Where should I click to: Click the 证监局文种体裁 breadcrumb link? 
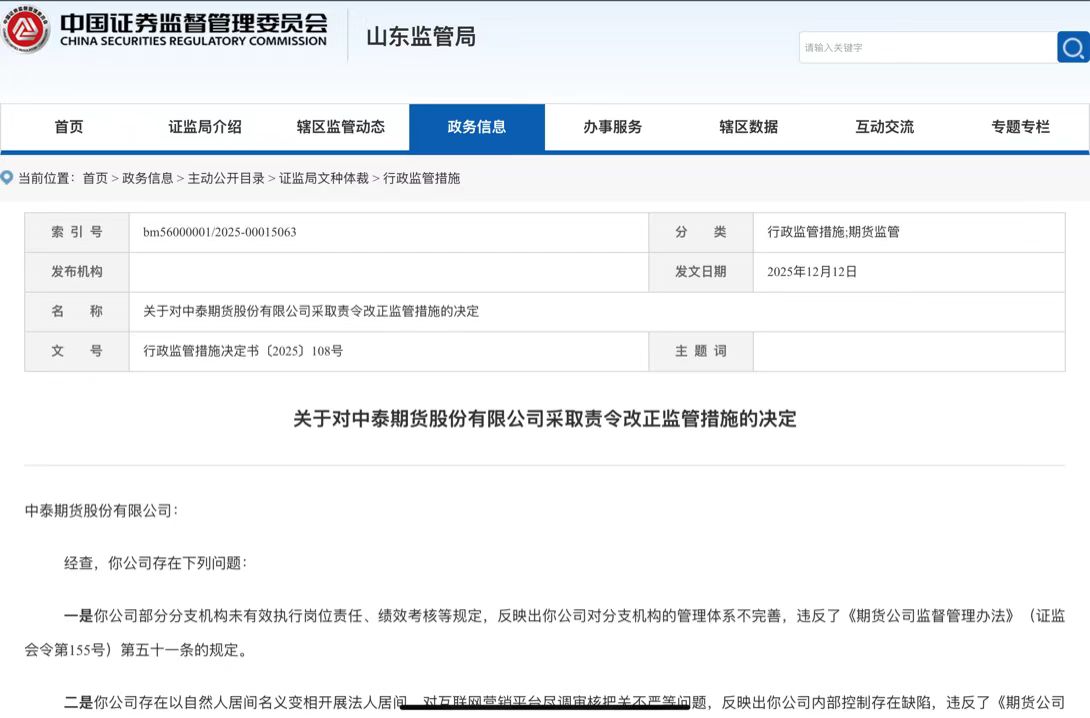[324, 178]
